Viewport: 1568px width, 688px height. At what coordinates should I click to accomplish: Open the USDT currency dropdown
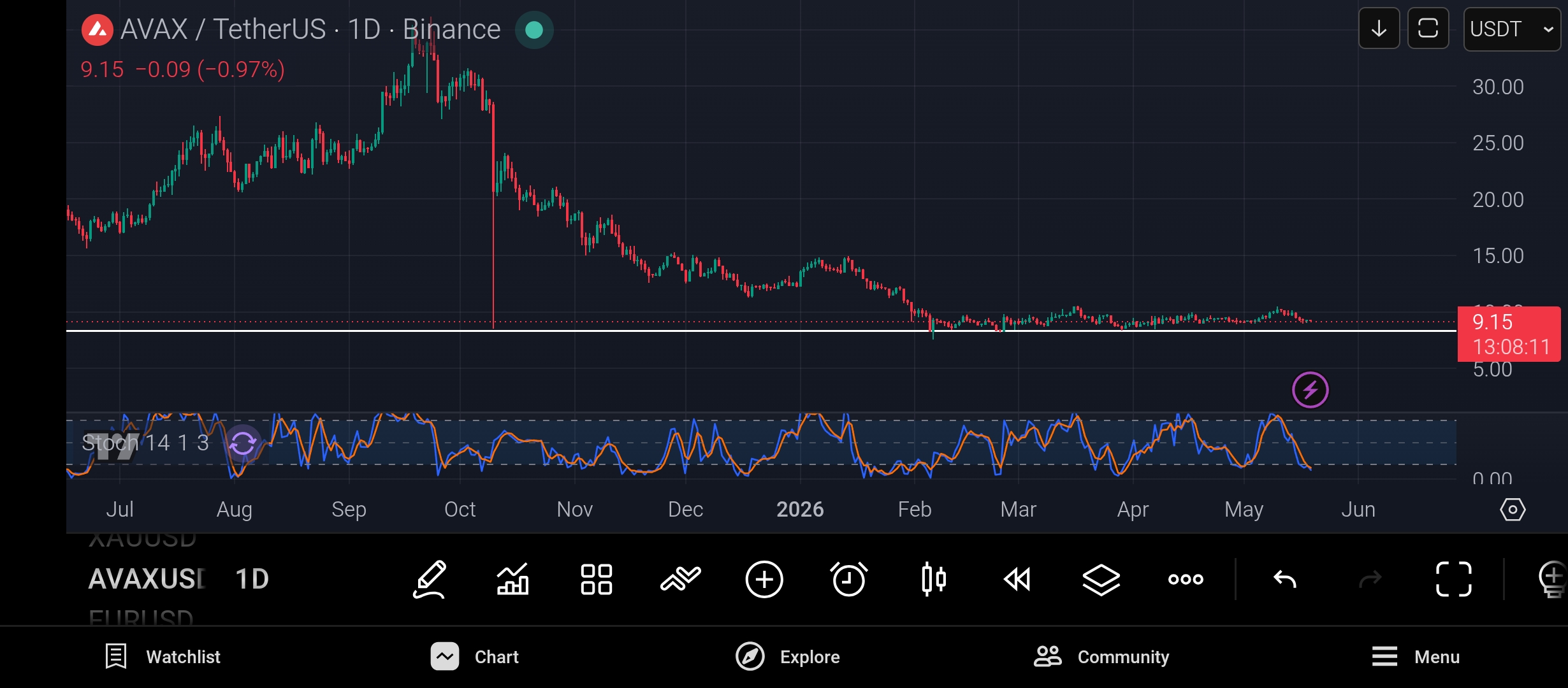tap(1512, 29)
